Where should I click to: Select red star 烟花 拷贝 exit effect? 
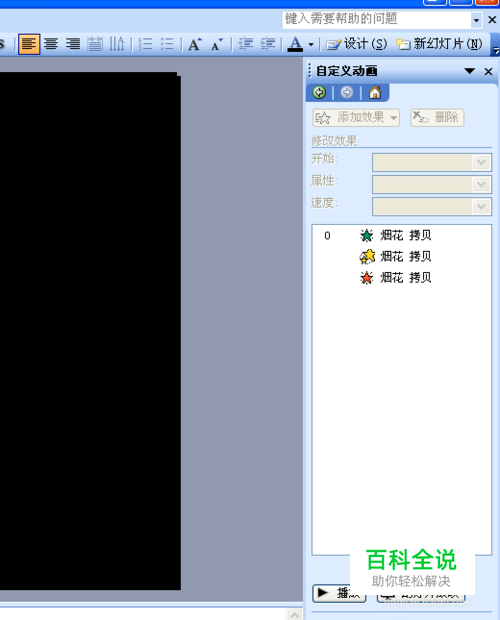click(x=402, y=278)
